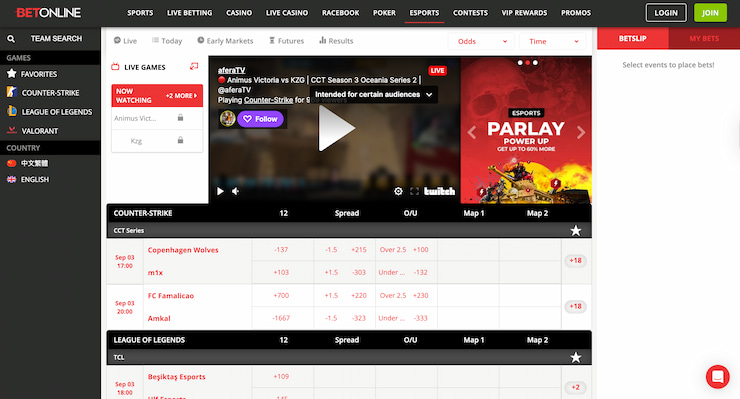740x399 pixels.
Task: Favorite the CCT Series league star
Action: 575,230
